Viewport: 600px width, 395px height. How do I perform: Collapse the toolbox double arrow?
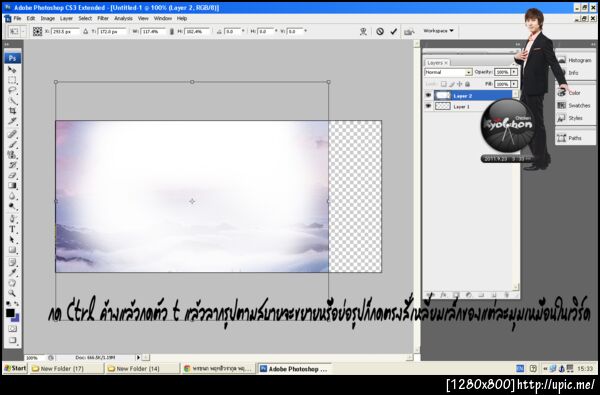7,44
